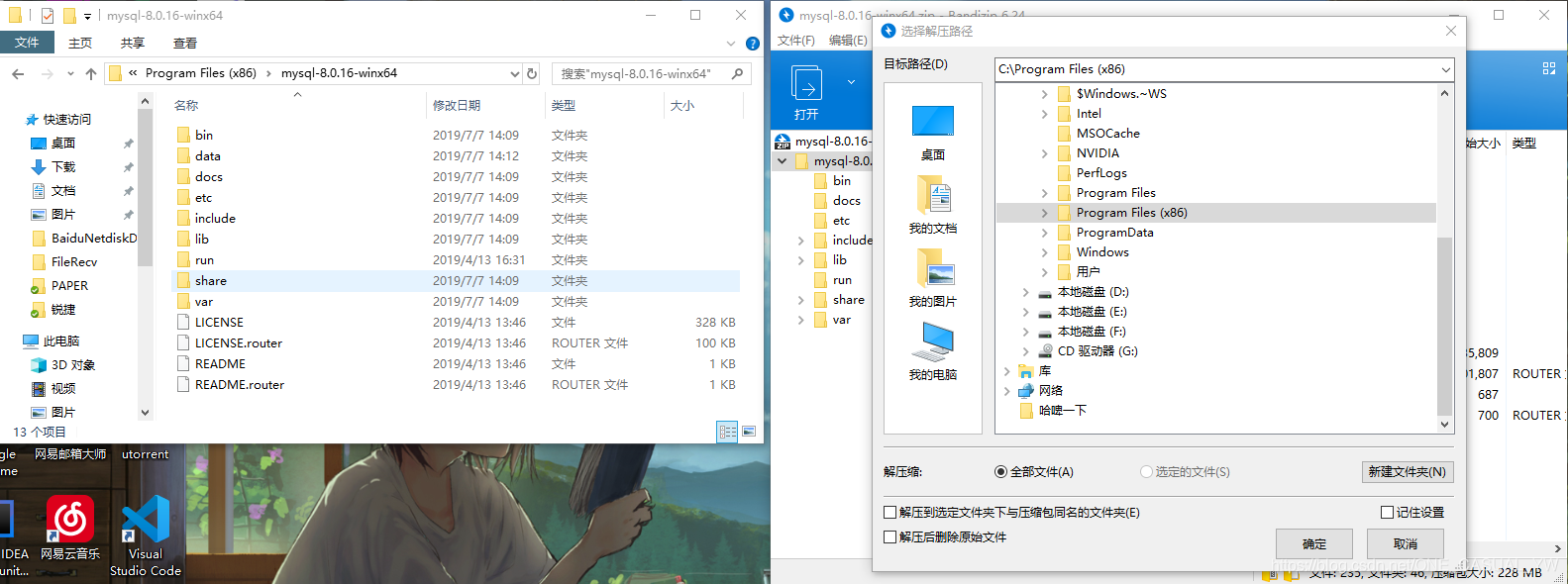Open Explorer 主页 ribbon tab
1568x584 pixels.
[80, 44]
